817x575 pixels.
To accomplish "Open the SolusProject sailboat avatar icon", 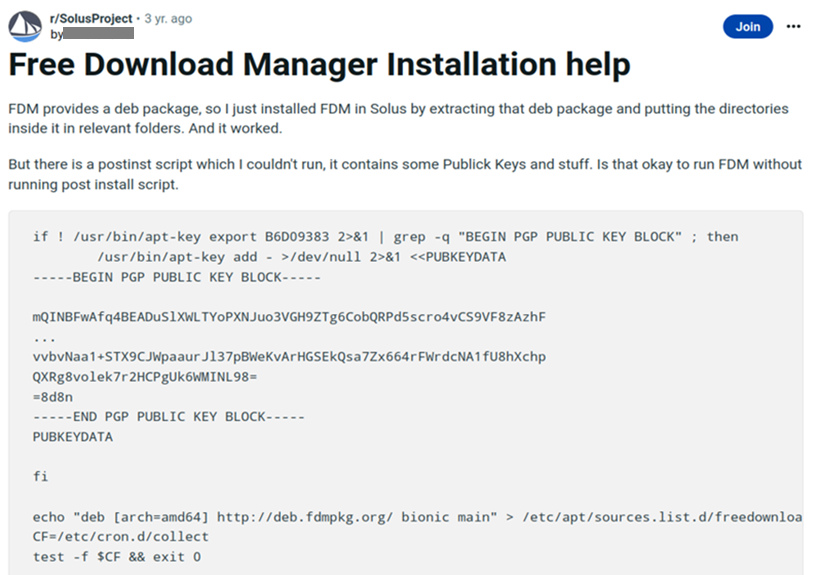I will click(25, 26).
